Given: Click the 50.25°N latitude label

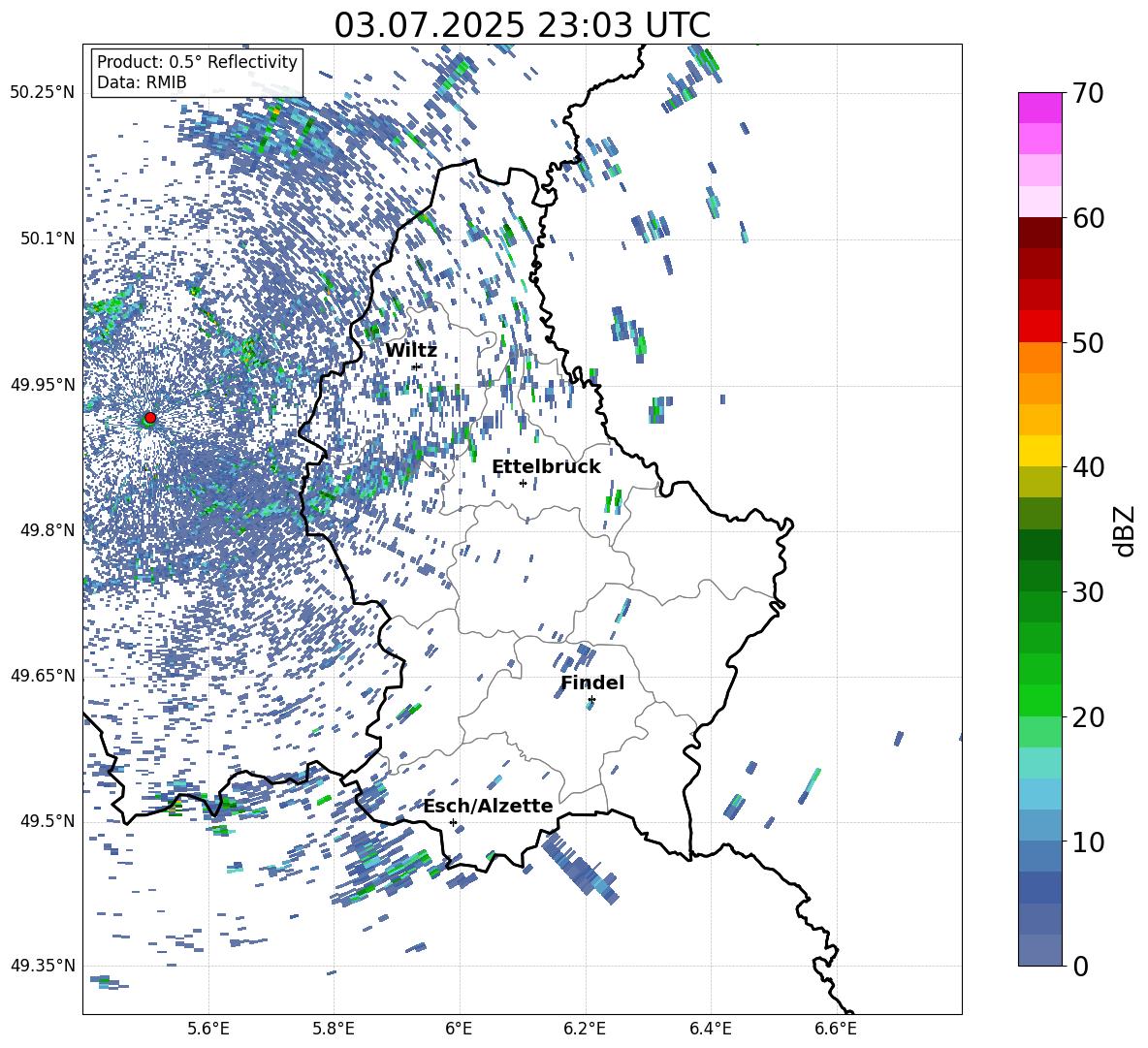Looking at the screenshot, I should (x=44, y=93).
